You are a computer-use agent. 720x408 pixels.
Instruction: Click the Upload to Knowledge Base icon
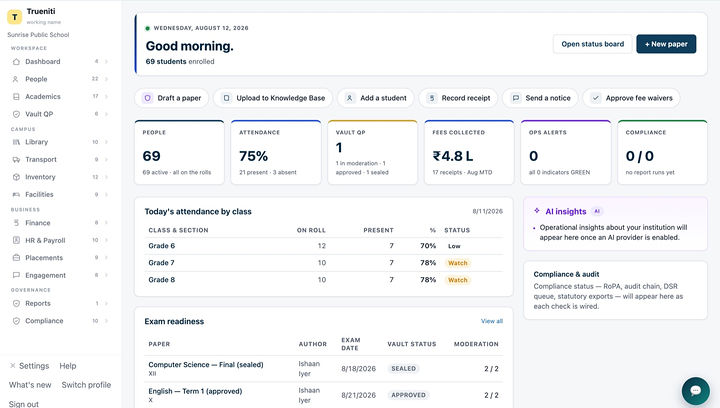[x=226, y=98]
